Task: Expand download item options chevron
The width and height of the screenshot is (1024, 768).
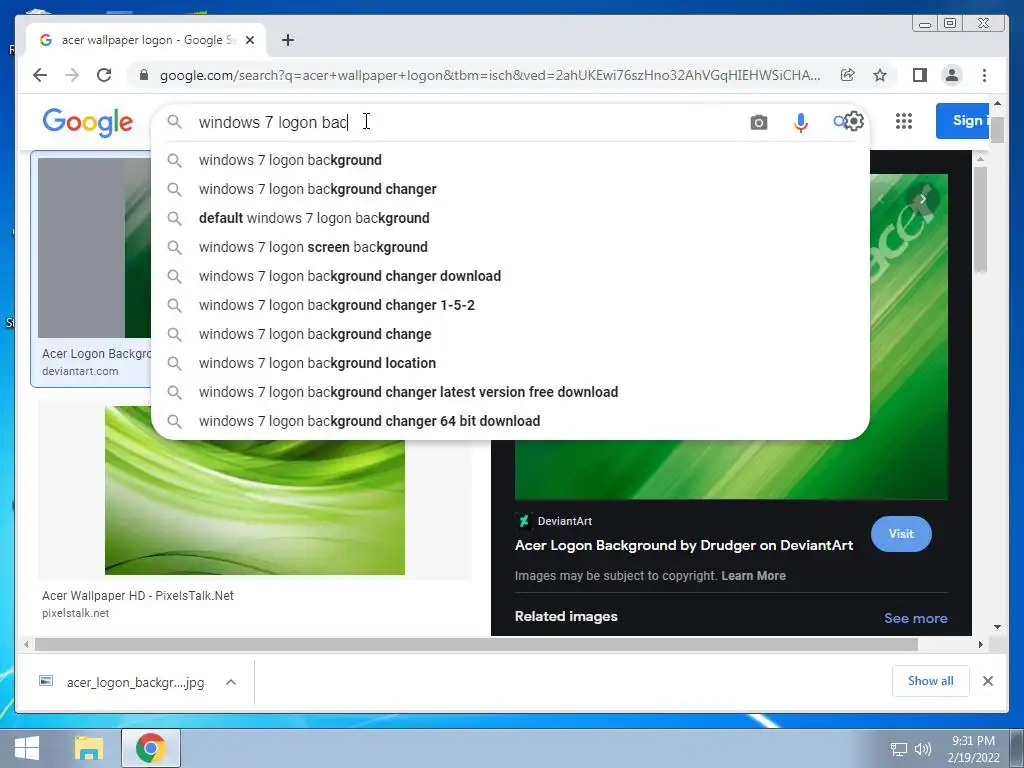Action: (231, 682)
